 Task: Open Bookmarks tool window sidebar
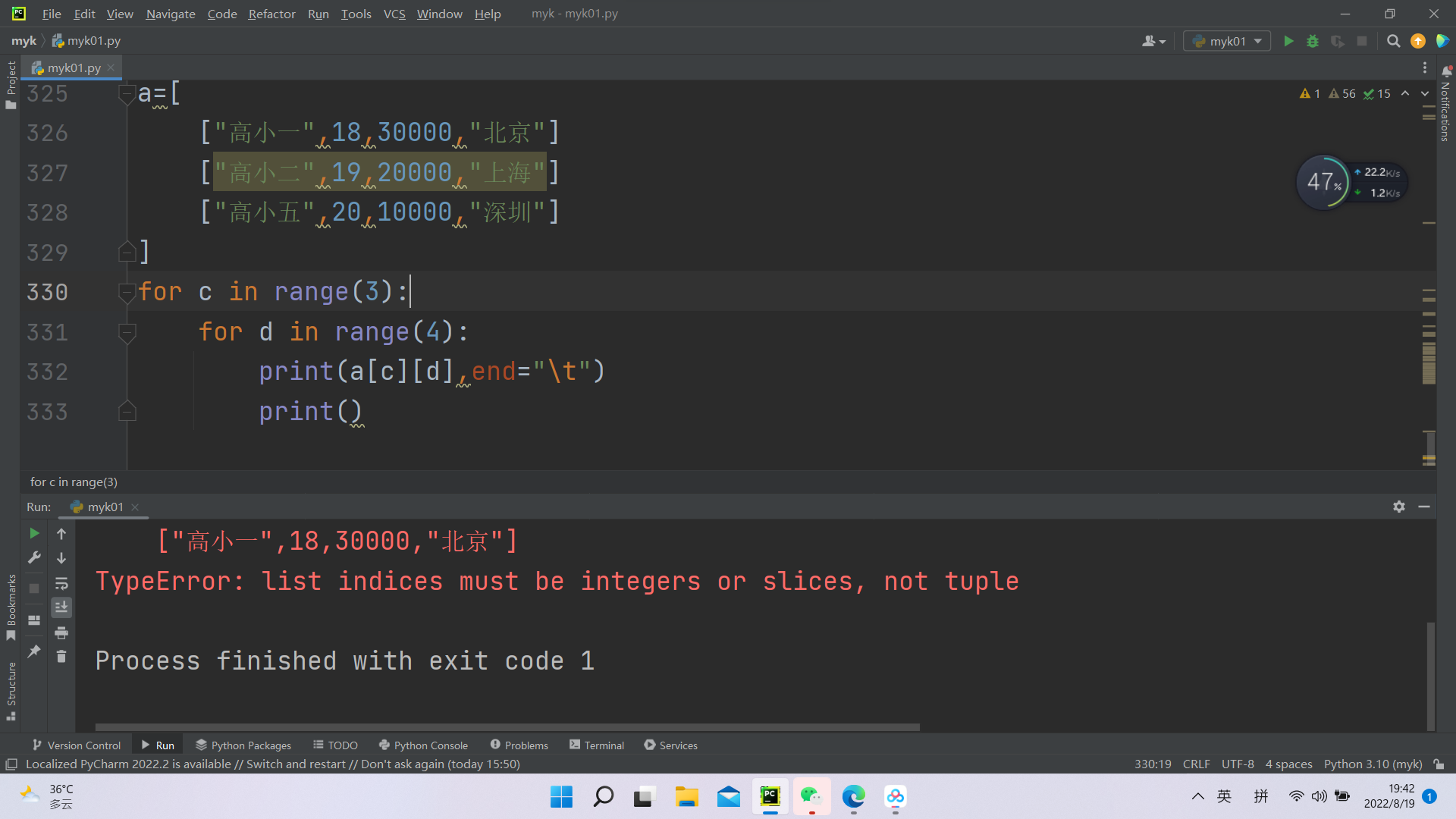click(x=11, y=607)
